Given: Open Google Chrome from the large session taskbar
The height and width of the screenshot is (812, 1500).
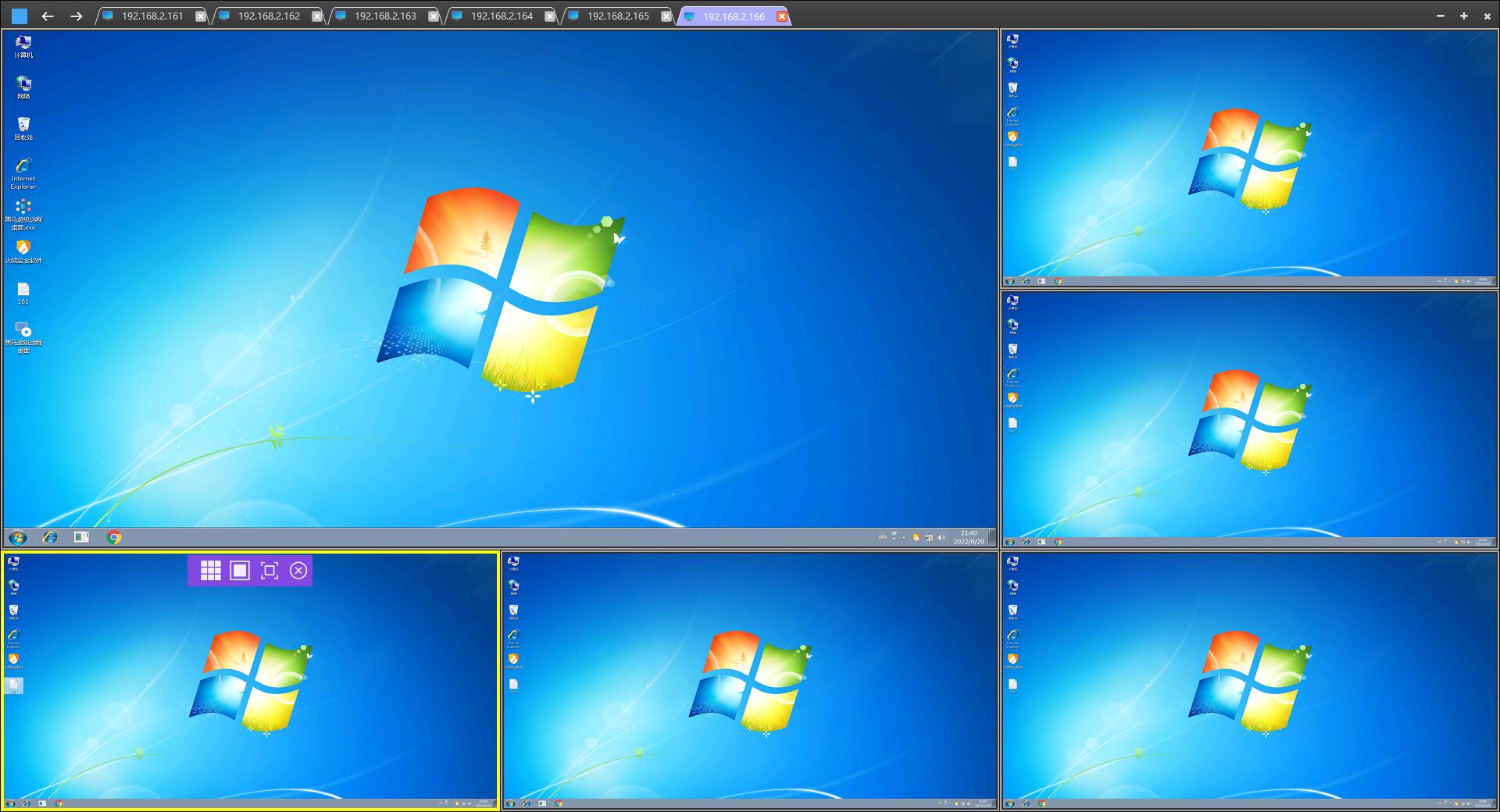Looking at the screenshot, I should (x=114, y=537).
